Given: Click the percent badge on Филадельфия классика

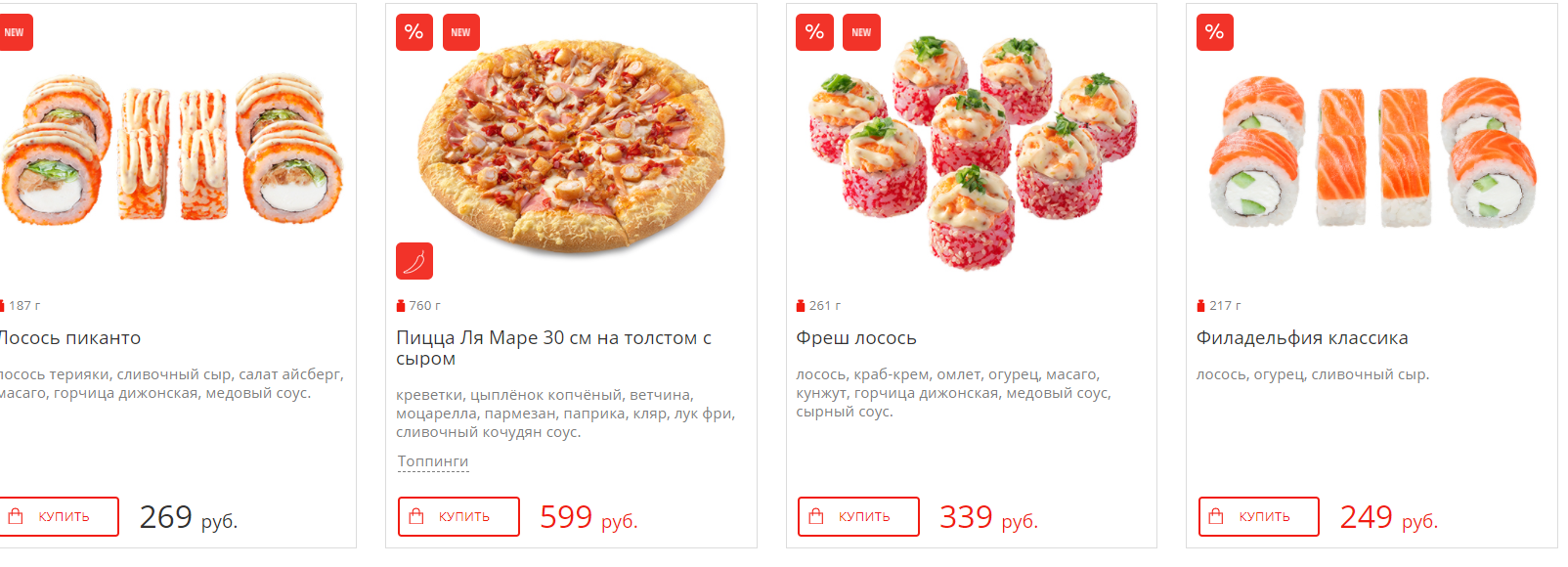Looking at the screenshot, I should 1214,32.
